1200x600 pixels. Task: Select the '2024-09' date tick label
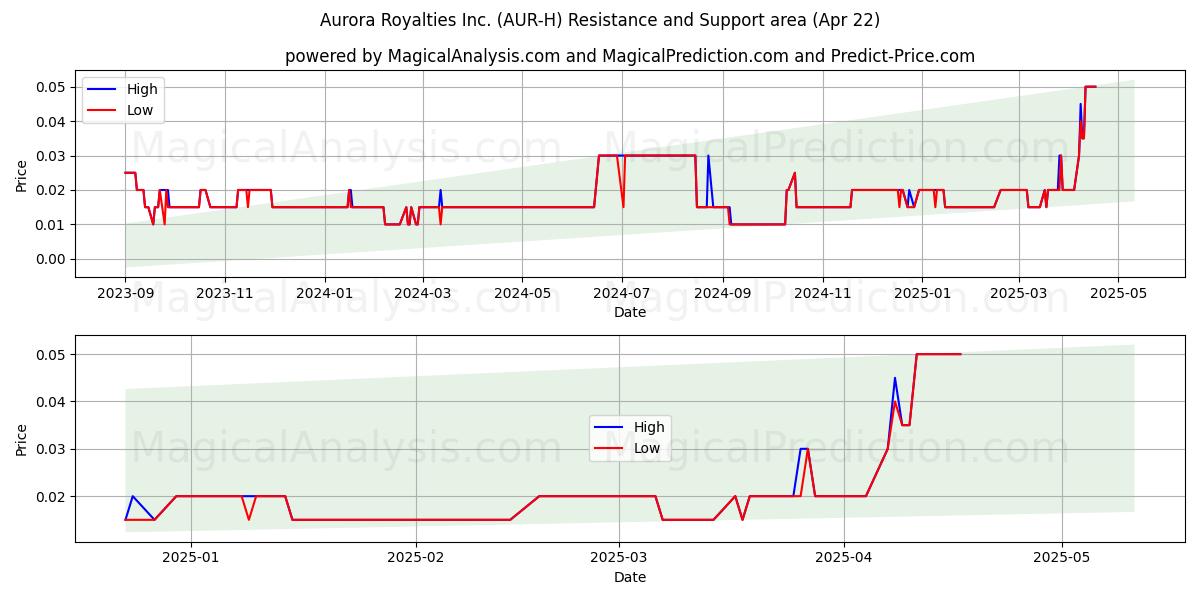tap(722, 294)
